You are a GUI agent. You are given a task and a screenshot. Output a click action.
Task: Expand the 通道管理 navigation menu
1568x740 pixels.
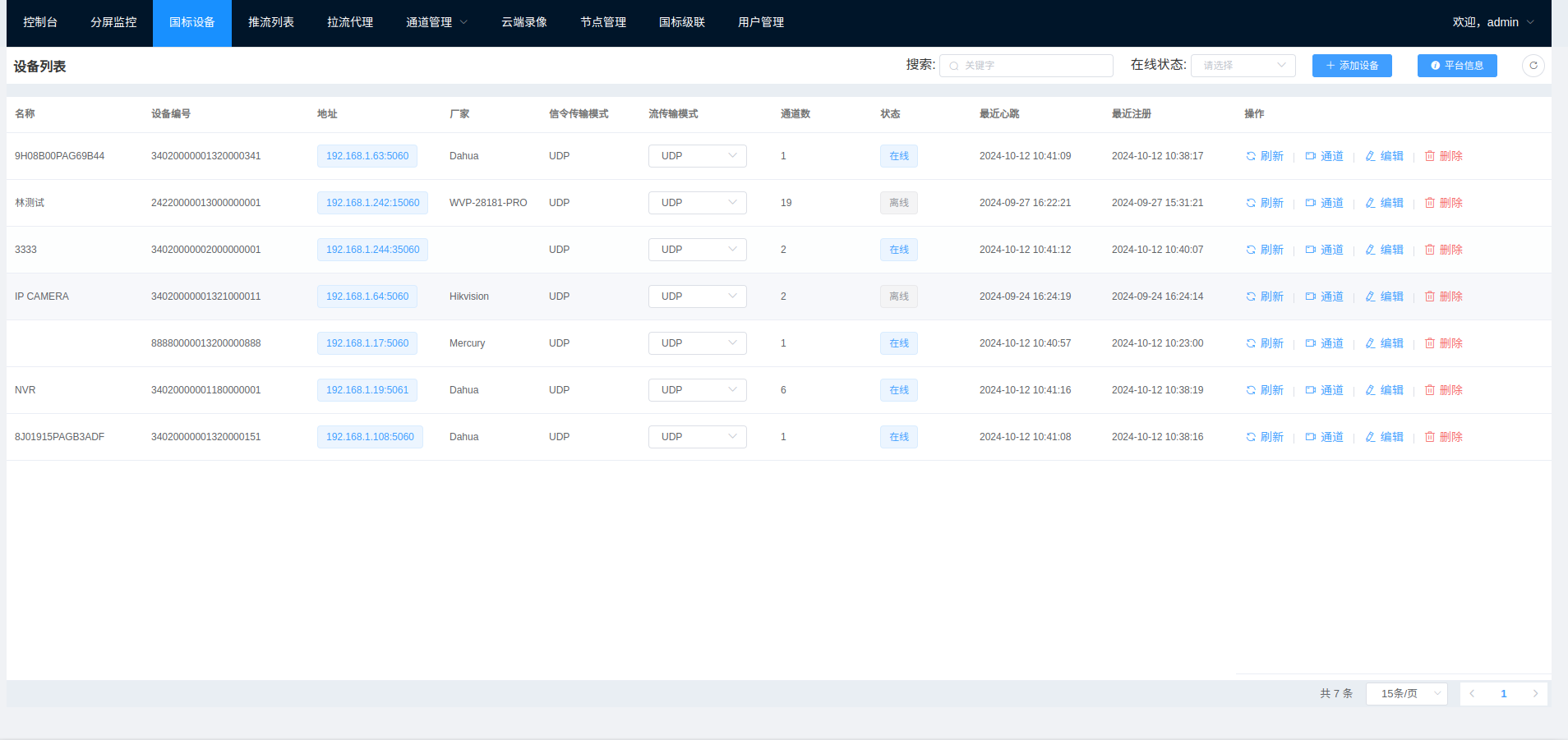(x=436, y=23)
